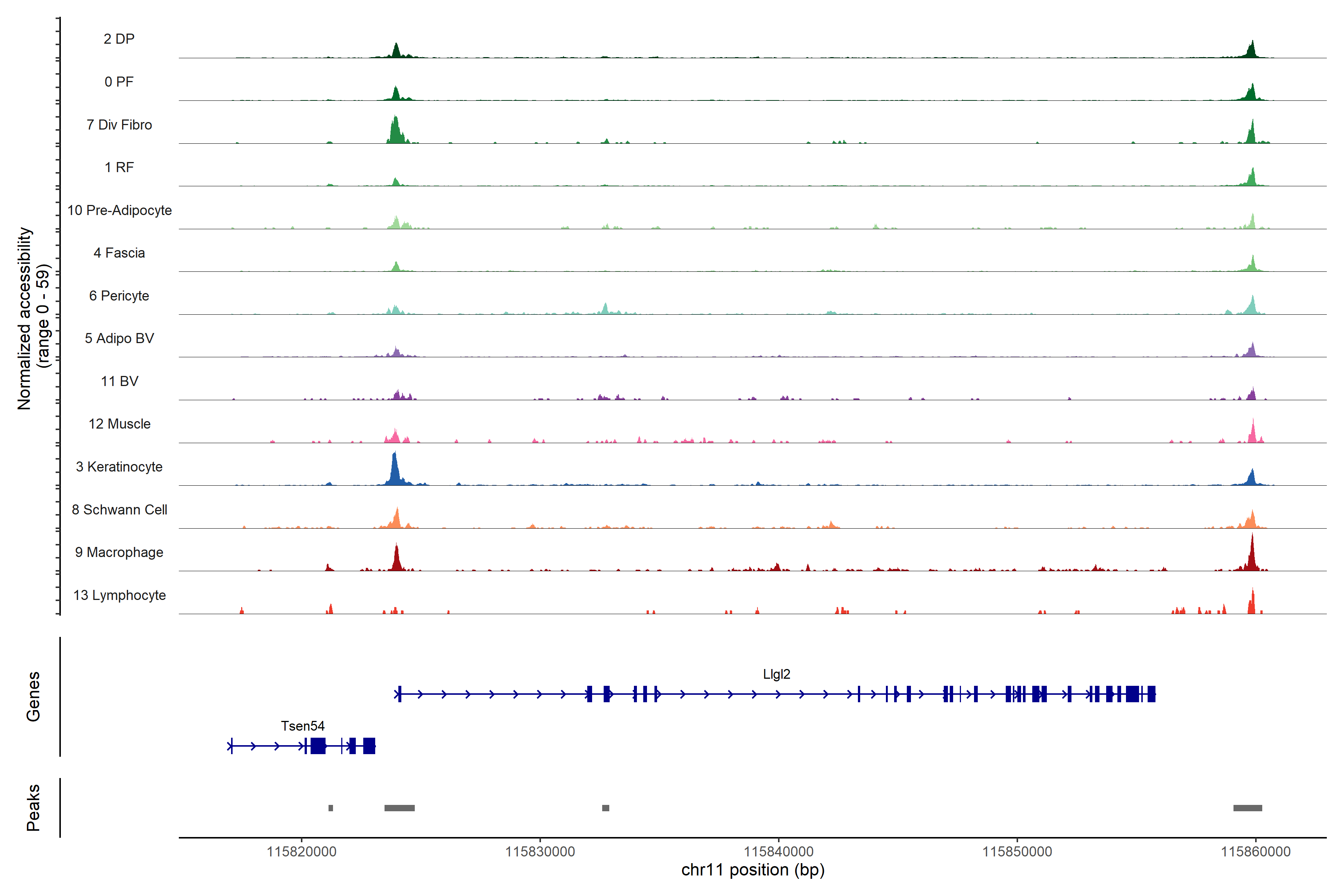Click the smallest leftmost gray peak marker
Image resolution: width=1344 pixels, height=896 pixels.
tap(330, 808)
